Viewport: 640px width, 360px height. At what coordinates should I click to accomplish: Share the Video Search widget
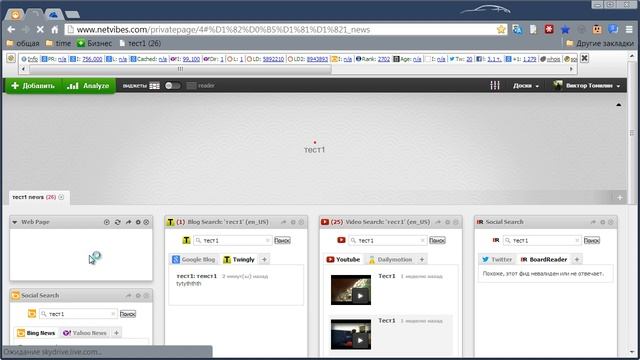coord(438,222)
